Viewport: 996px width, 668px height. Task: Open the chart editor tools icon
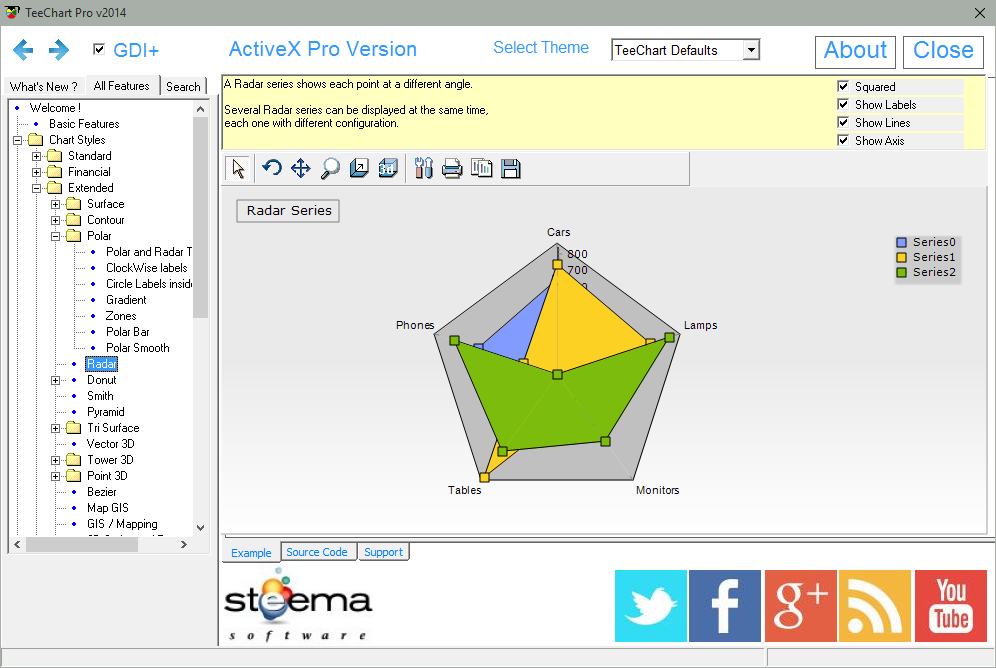423,168
